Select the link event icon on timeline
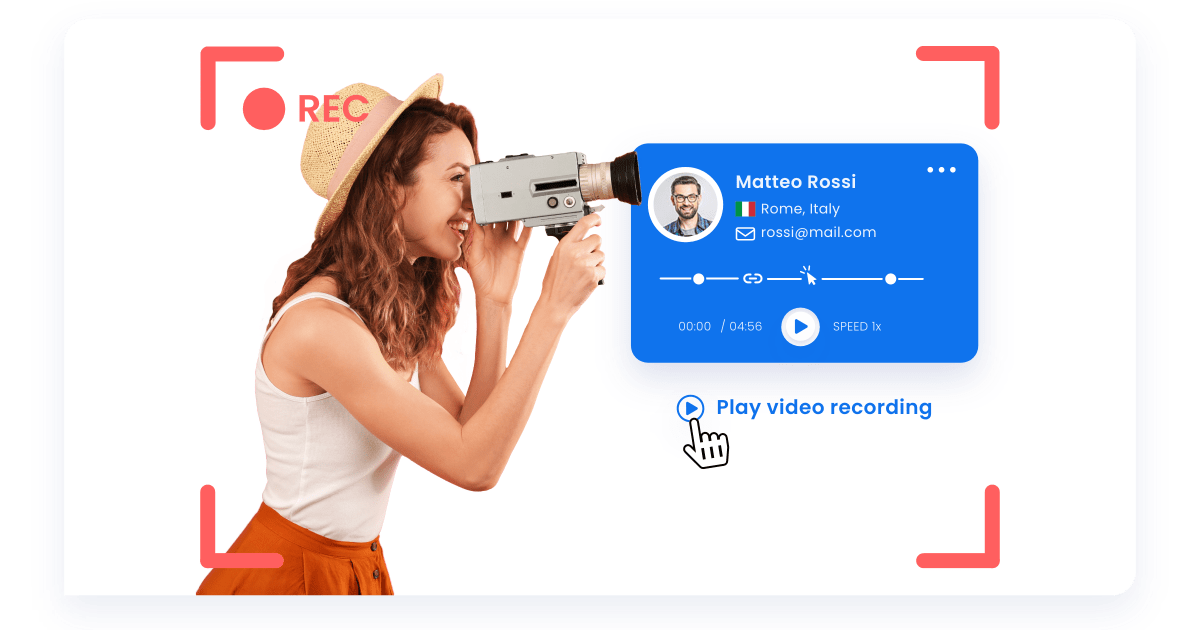 click(753, 278)
